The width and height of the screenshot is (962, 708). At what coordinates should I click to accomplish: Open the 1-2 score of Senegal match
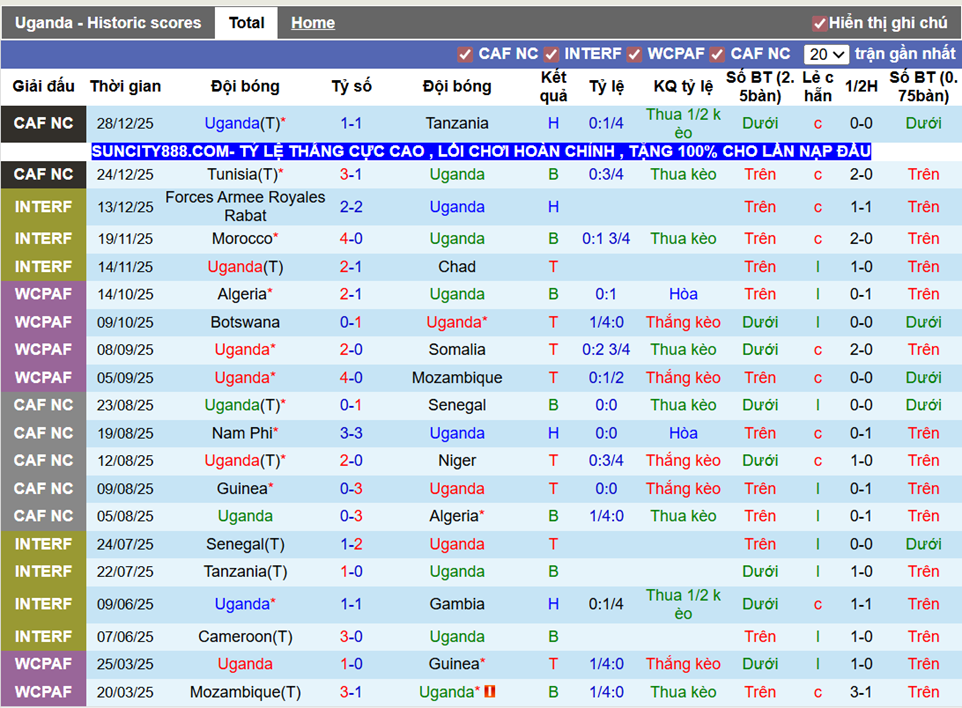click(x=351, y=544)
